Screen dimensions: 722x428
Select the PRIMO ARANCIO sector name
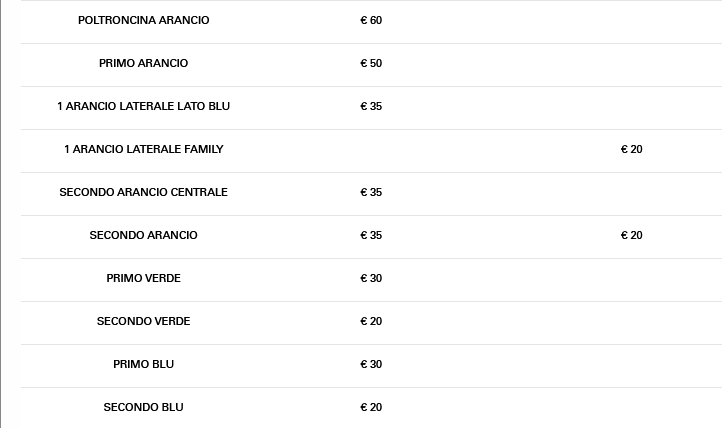tap(143, 63)
